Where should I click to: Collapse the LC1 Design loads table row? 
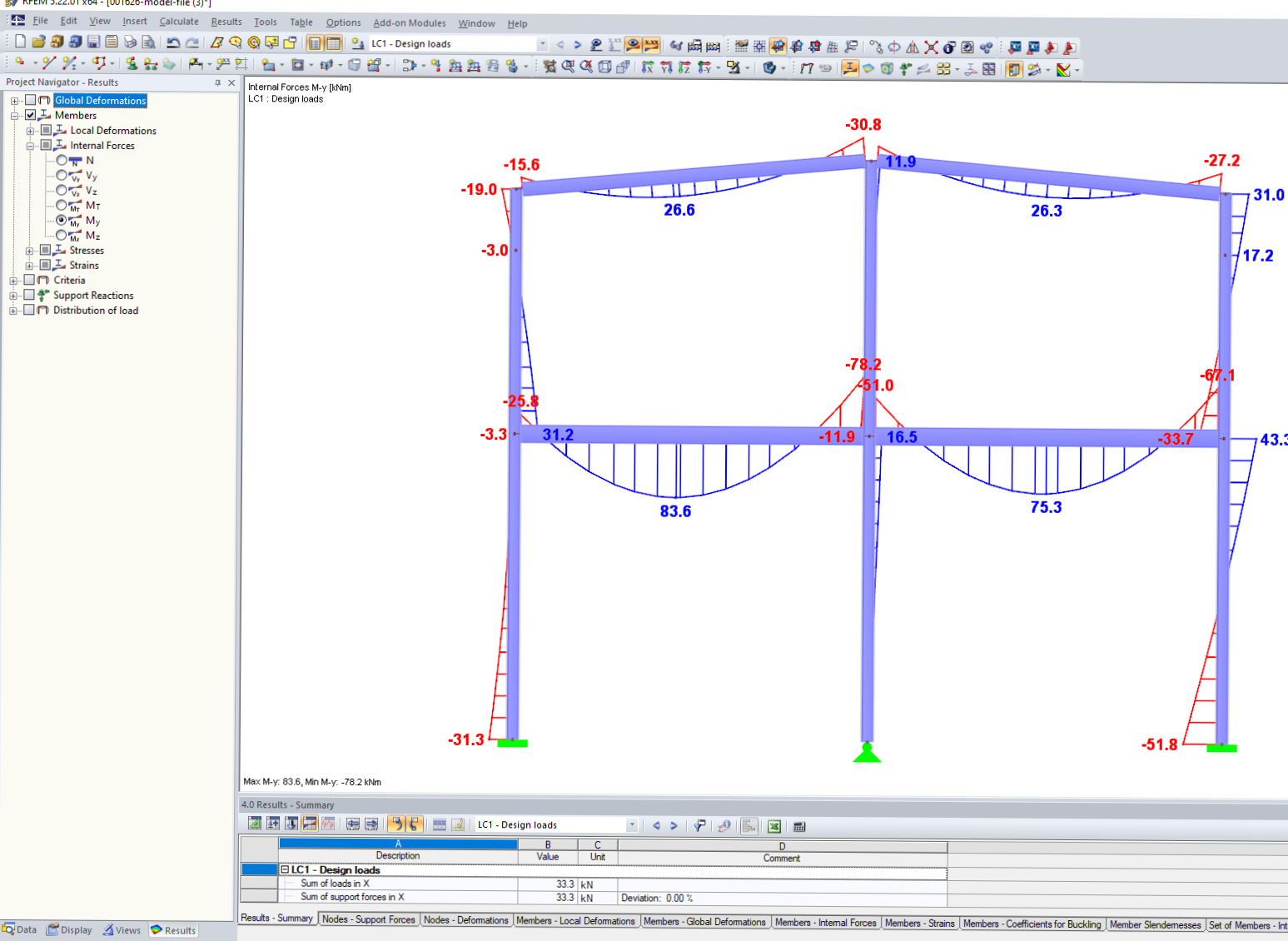(285, 869)
